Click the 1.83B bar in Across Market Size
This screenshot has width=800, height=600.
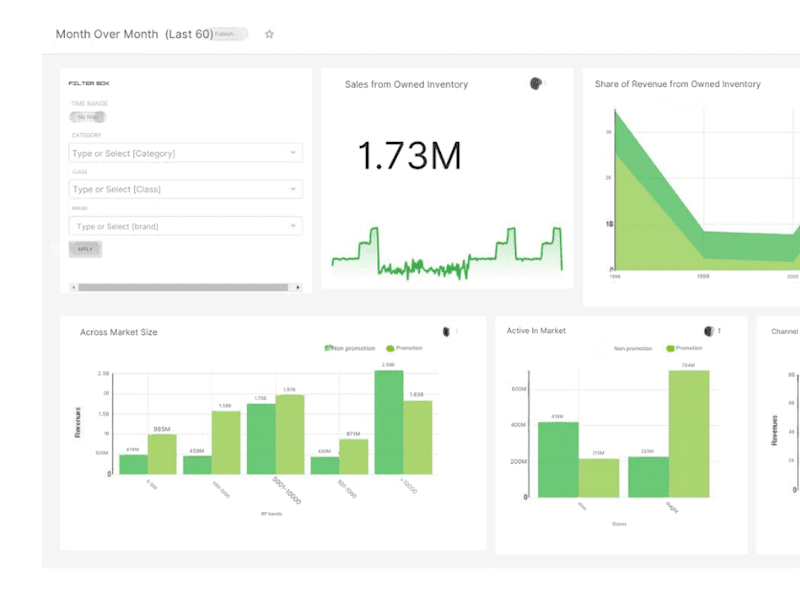click(x=418, y=438)
